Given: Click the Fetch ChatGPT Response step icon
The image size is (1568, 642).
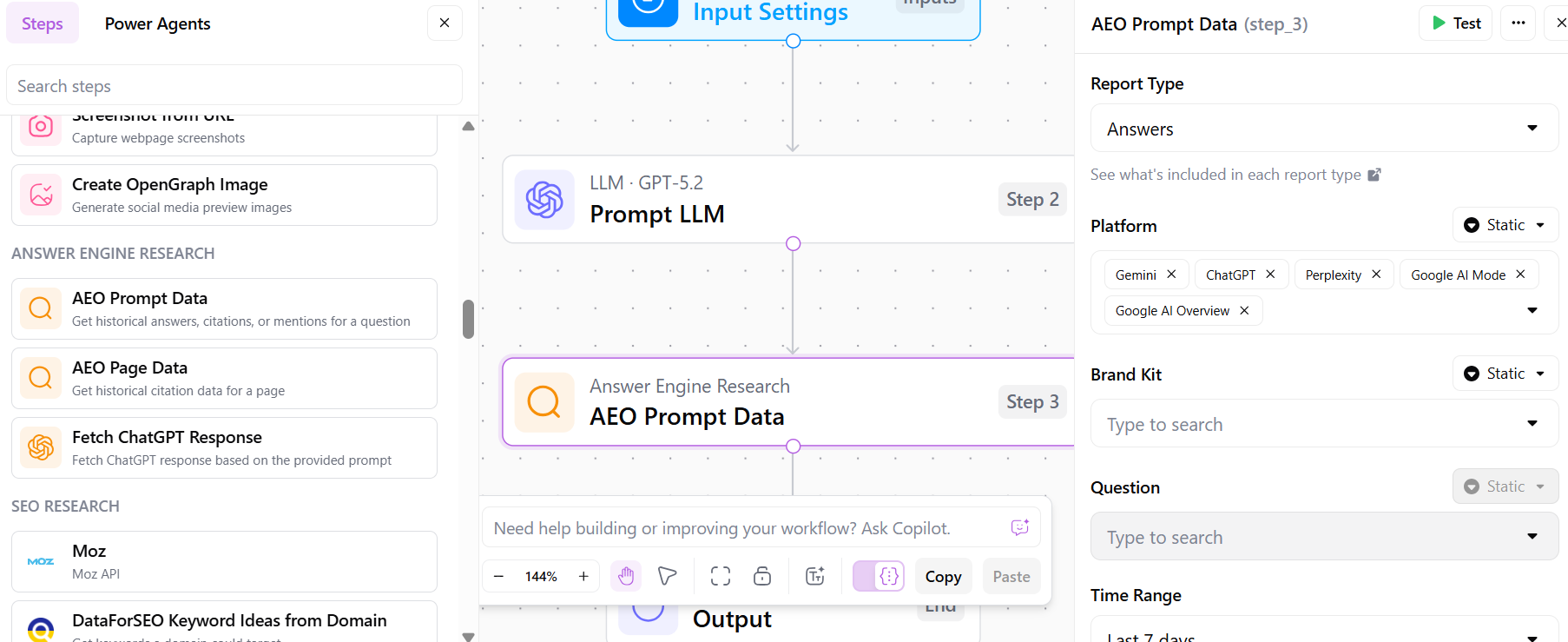Looking at the screenshot, I should (x=40, y=447).
